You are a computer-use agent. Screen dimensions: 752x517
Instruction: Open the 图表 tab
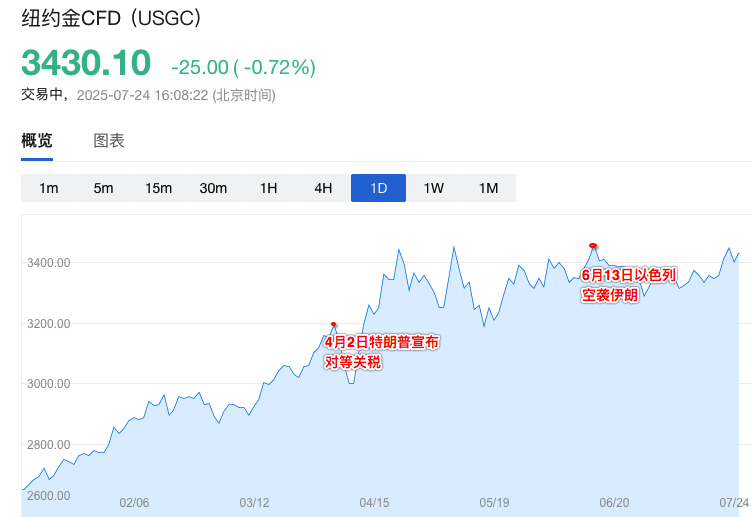109,141
